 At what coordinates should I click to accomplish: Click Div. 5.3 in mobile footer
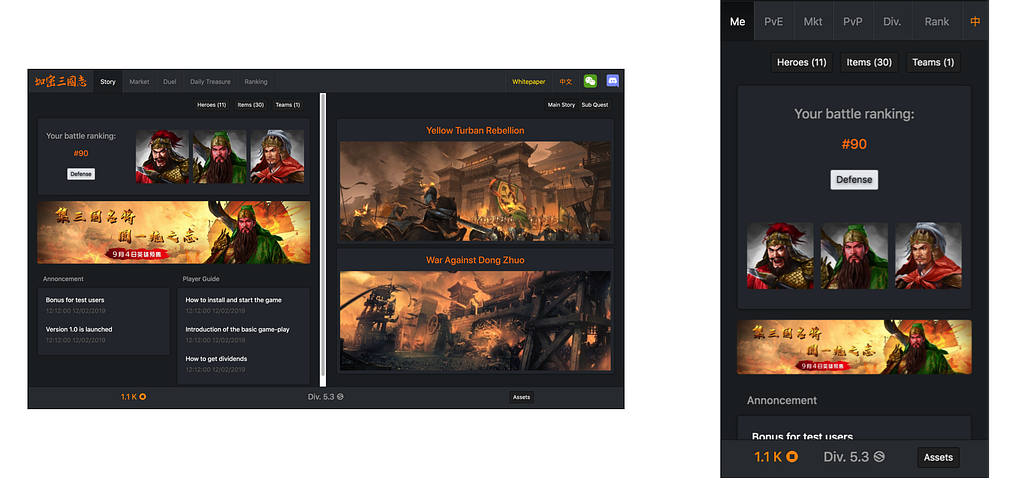pos(854,457)
